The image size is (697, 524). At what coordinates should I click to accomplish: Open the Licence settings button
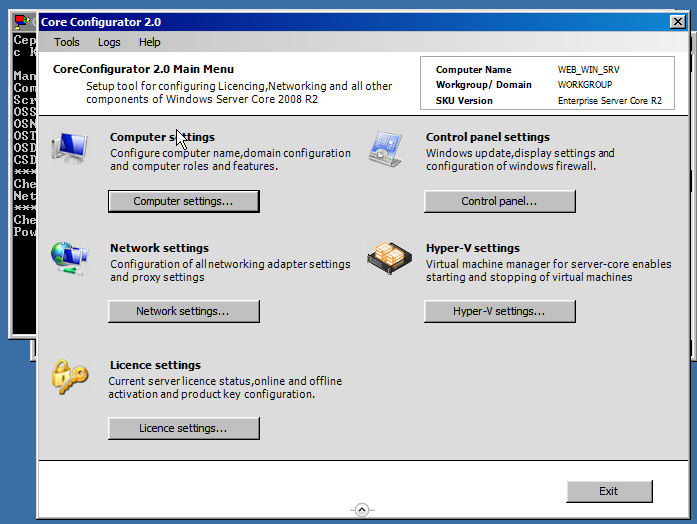pyautogui.click(x=184, y=428)
